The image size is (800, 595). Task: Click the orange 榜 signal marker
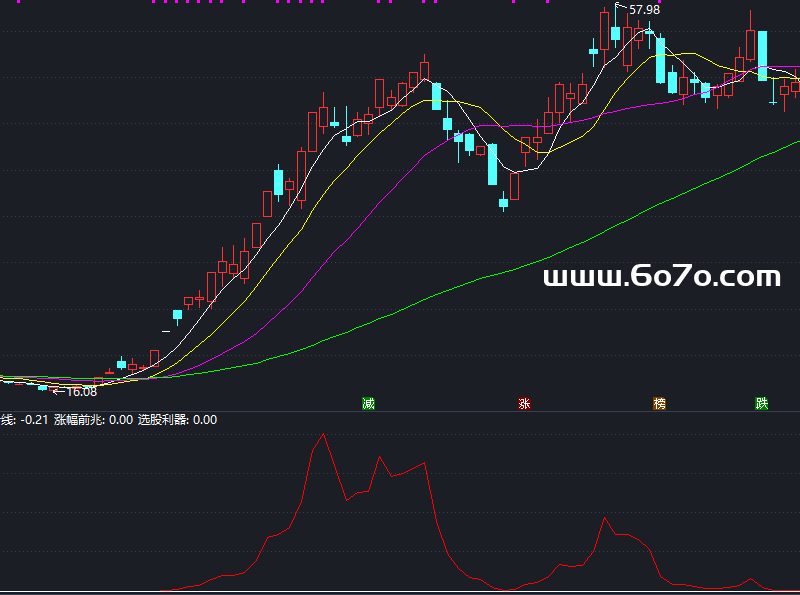[x=659, y=404]
